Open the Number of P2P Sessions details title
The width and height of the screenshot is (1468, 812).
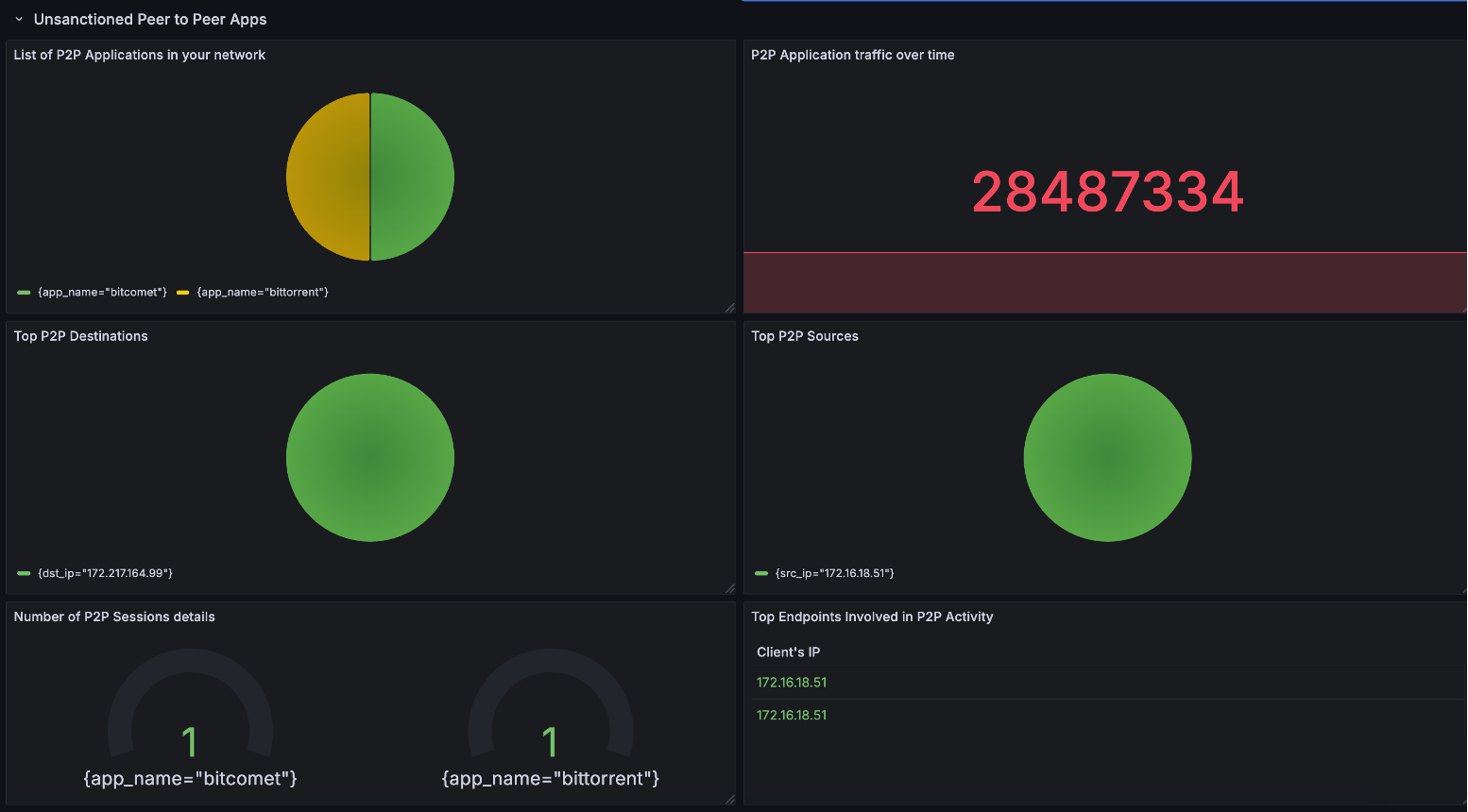click(x=114, y=617)
